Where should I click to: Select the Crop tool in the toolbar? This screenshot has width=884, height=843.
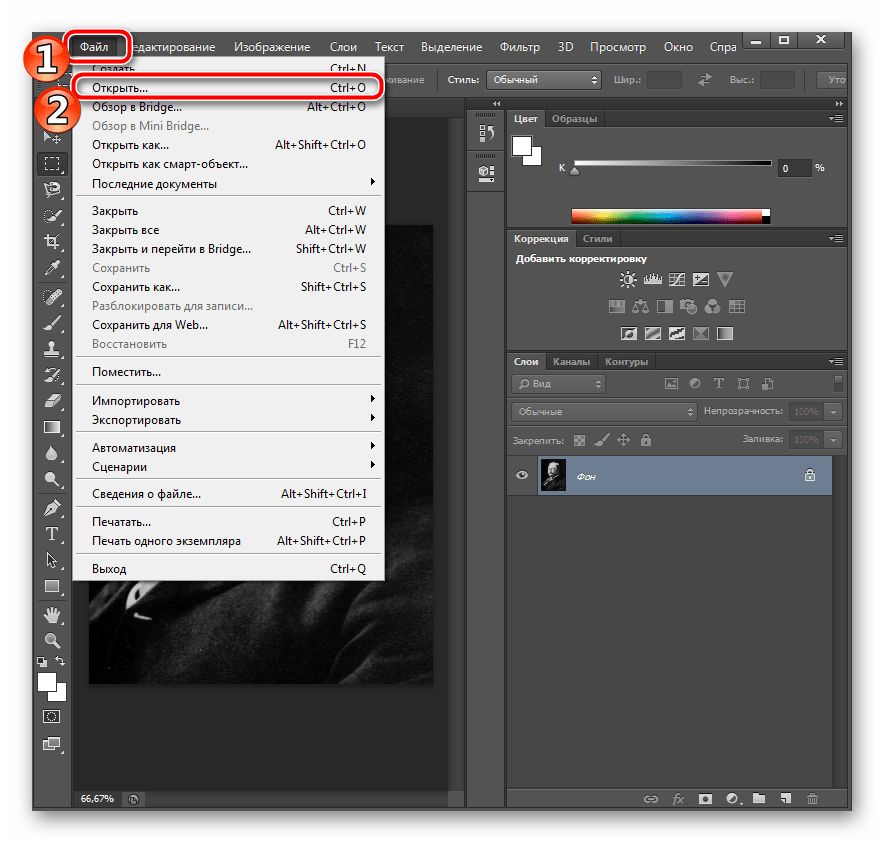coord(52,242)
